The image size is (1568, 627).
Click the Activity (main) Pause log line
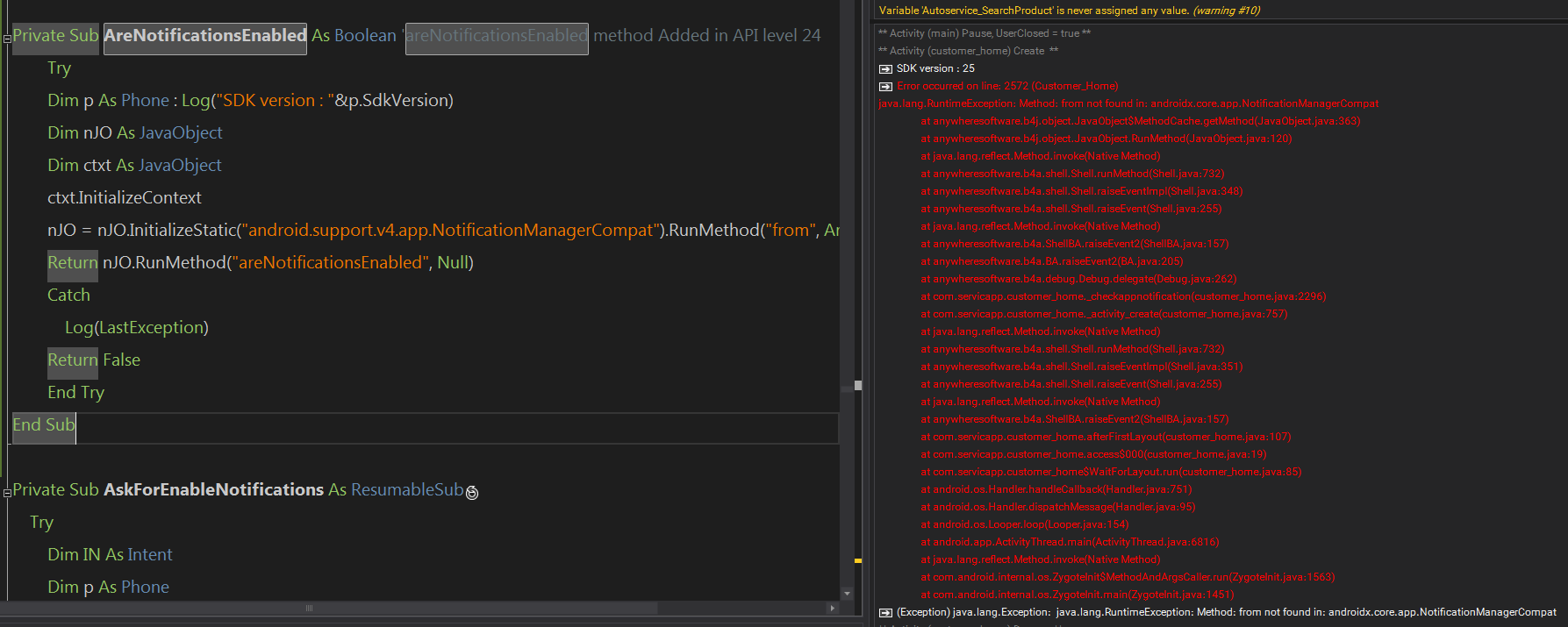coord(984,33)
